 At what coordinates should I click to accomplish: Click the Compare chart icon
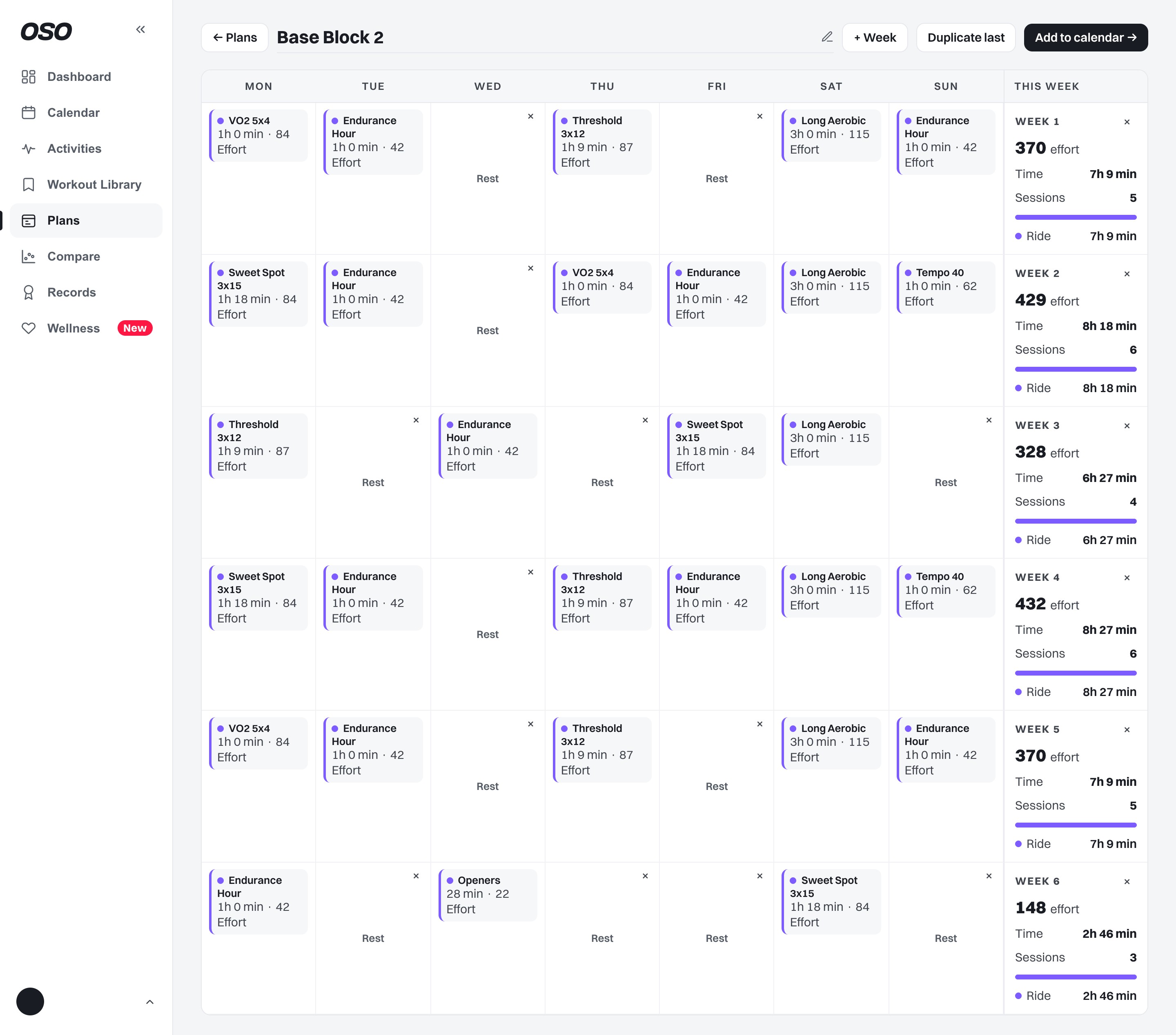click(29, 256)
